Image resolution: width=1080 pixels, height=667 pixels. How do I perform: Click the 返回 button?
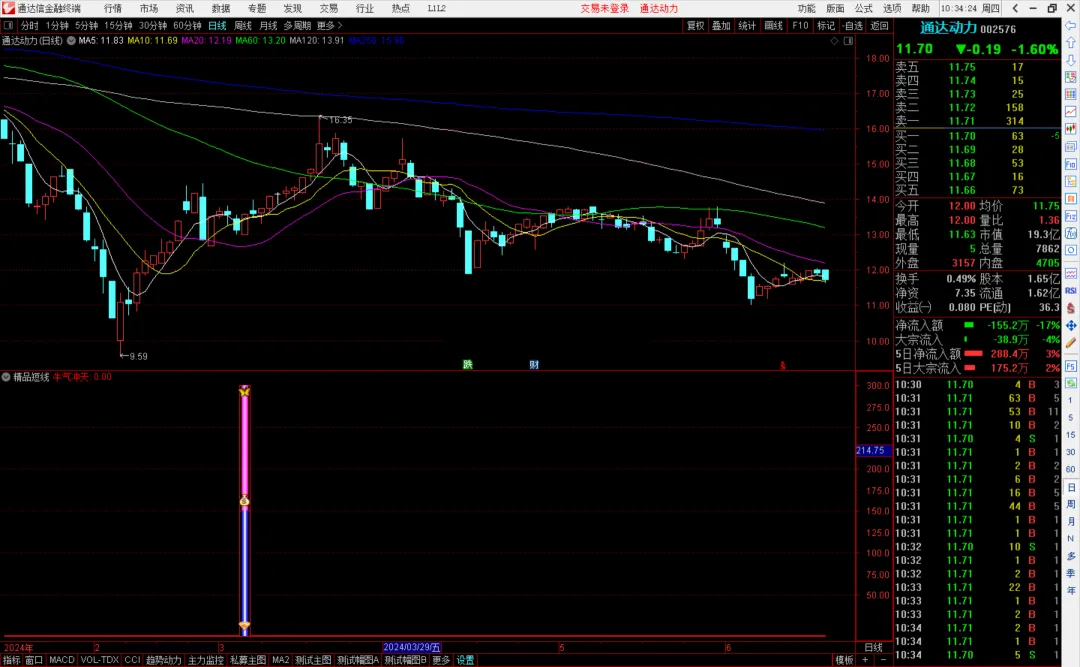pos(879,25)
